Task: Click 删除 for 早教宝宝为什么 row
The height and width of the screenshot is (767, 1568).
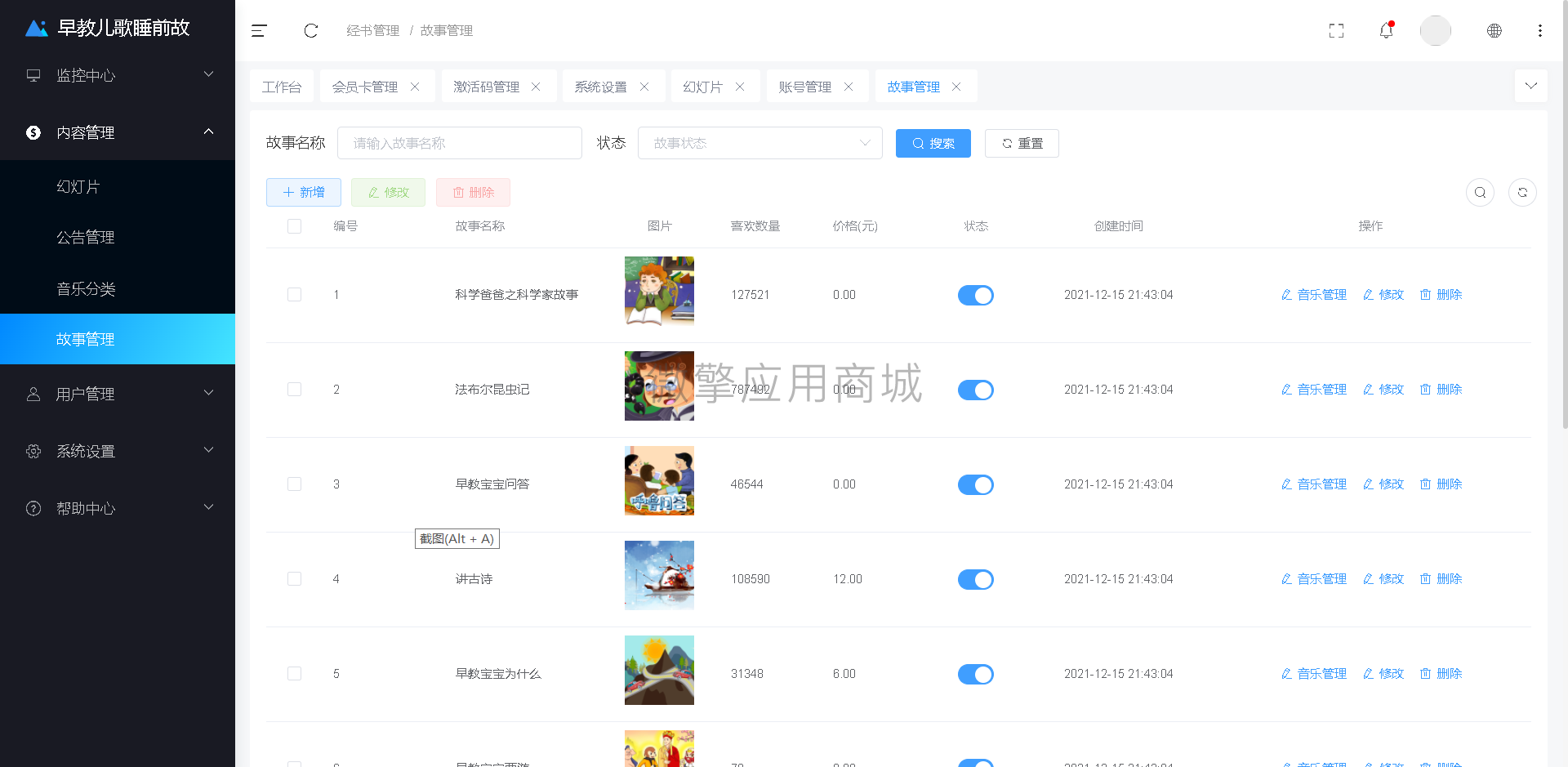Action: (x=1441, y=674)
